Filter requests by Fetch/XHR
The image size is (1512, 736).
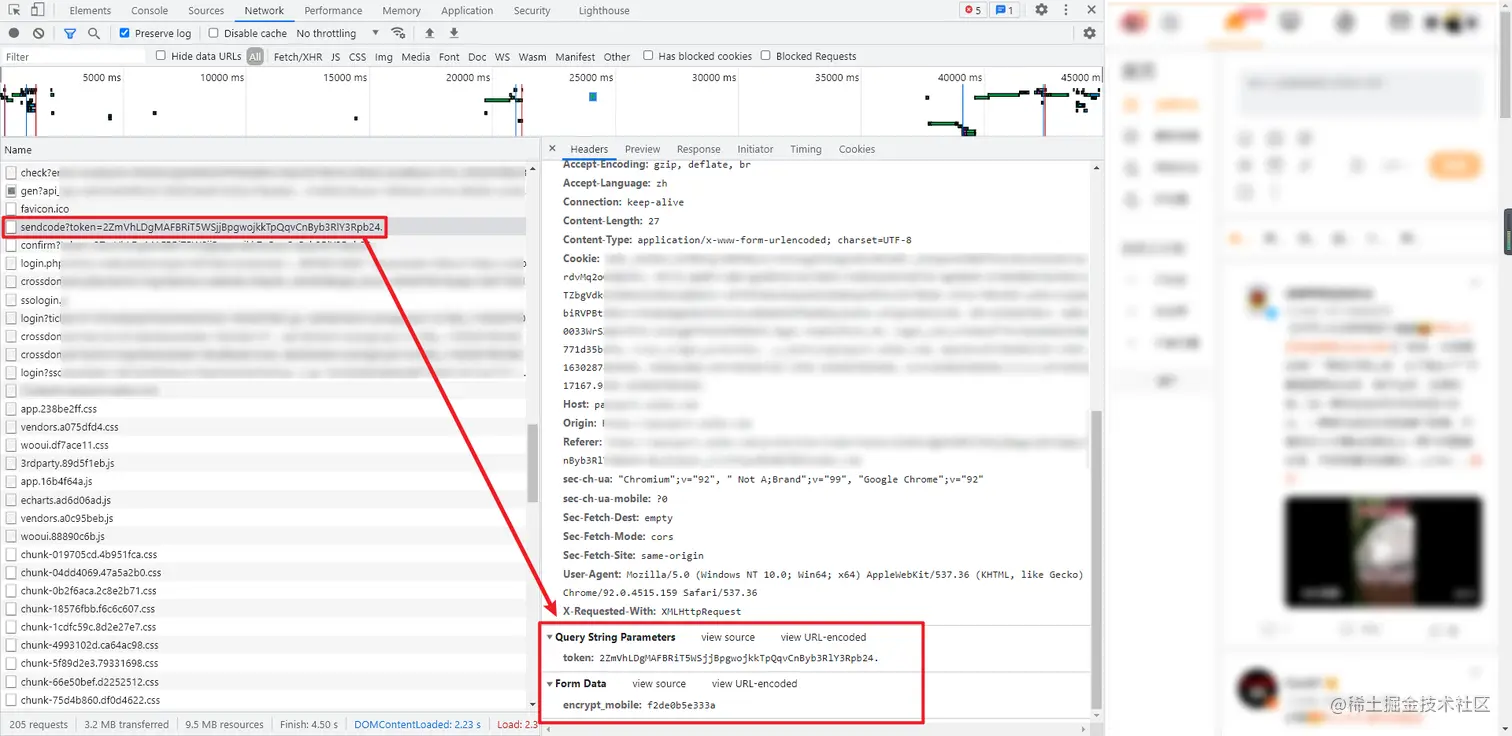(x=298, y=57)
